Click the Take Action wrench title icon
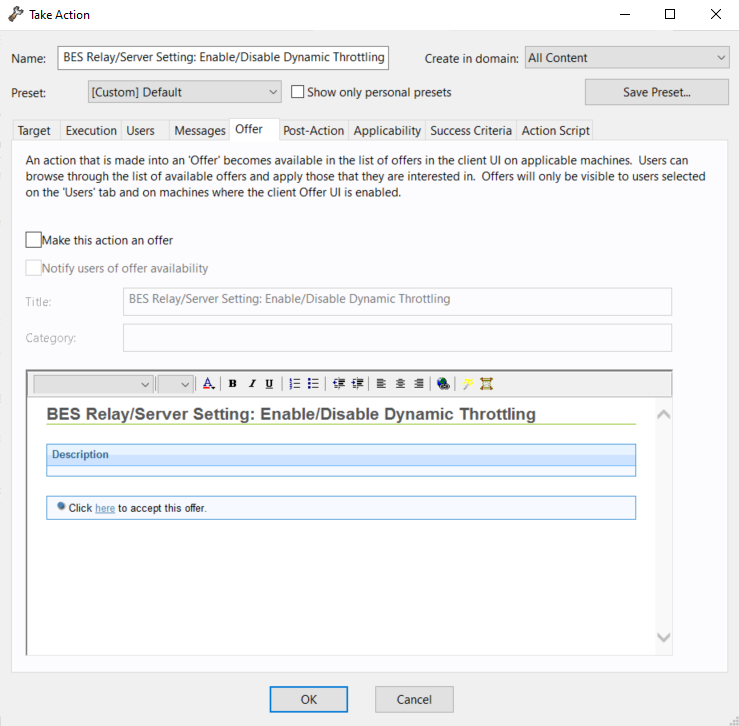739x726 pixels. 16,14
